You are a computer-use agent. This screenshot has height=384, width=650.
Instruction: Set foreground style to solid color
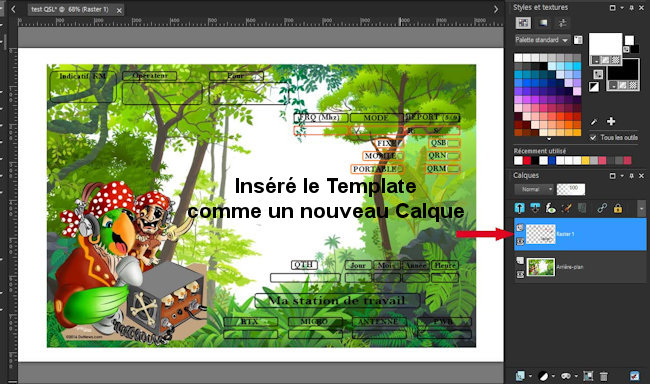pyautogui.click(x=596, y=61)
